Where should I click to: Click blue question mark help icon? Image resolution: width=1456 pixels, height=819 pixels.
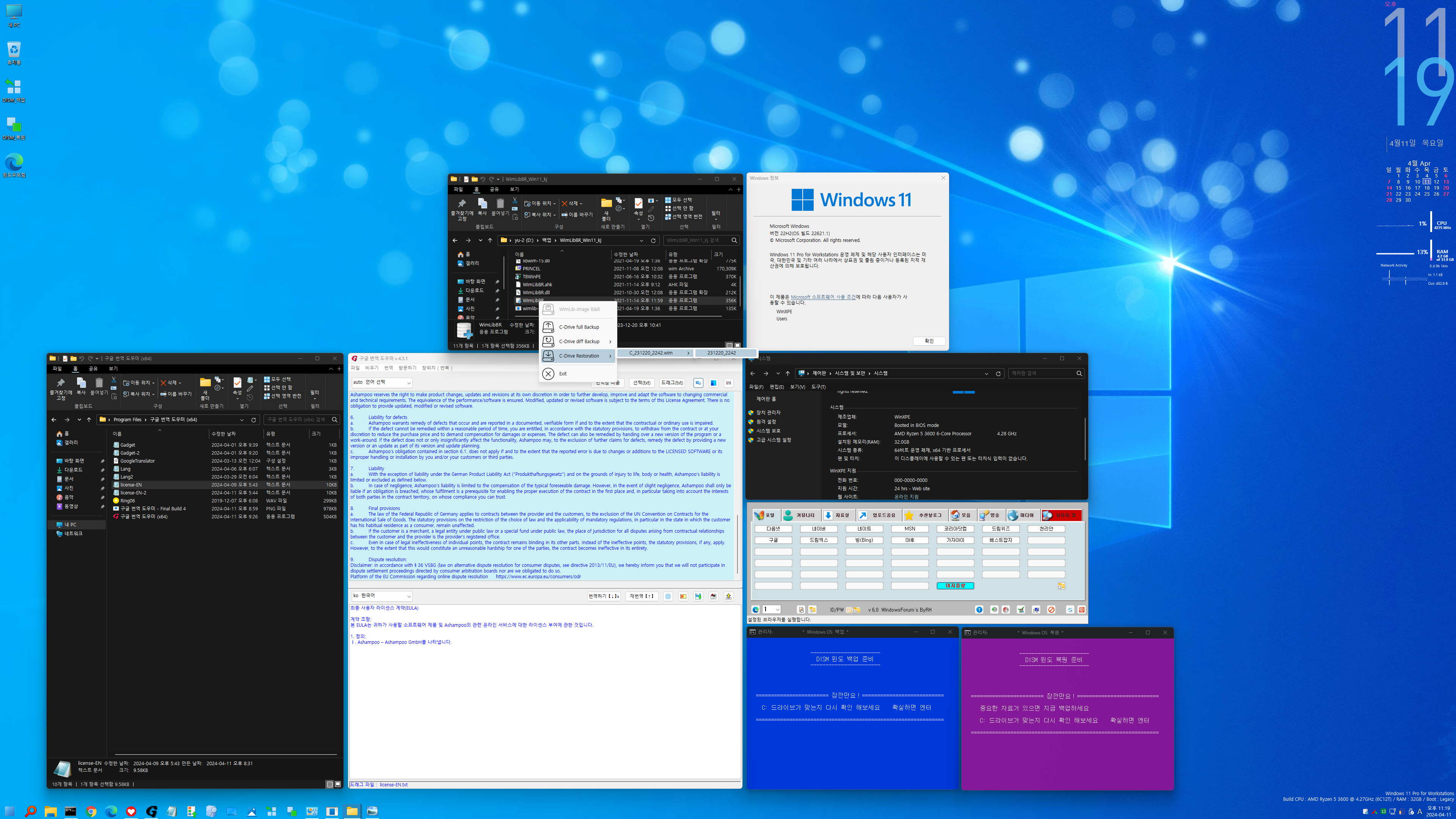[x=979, y=609]
